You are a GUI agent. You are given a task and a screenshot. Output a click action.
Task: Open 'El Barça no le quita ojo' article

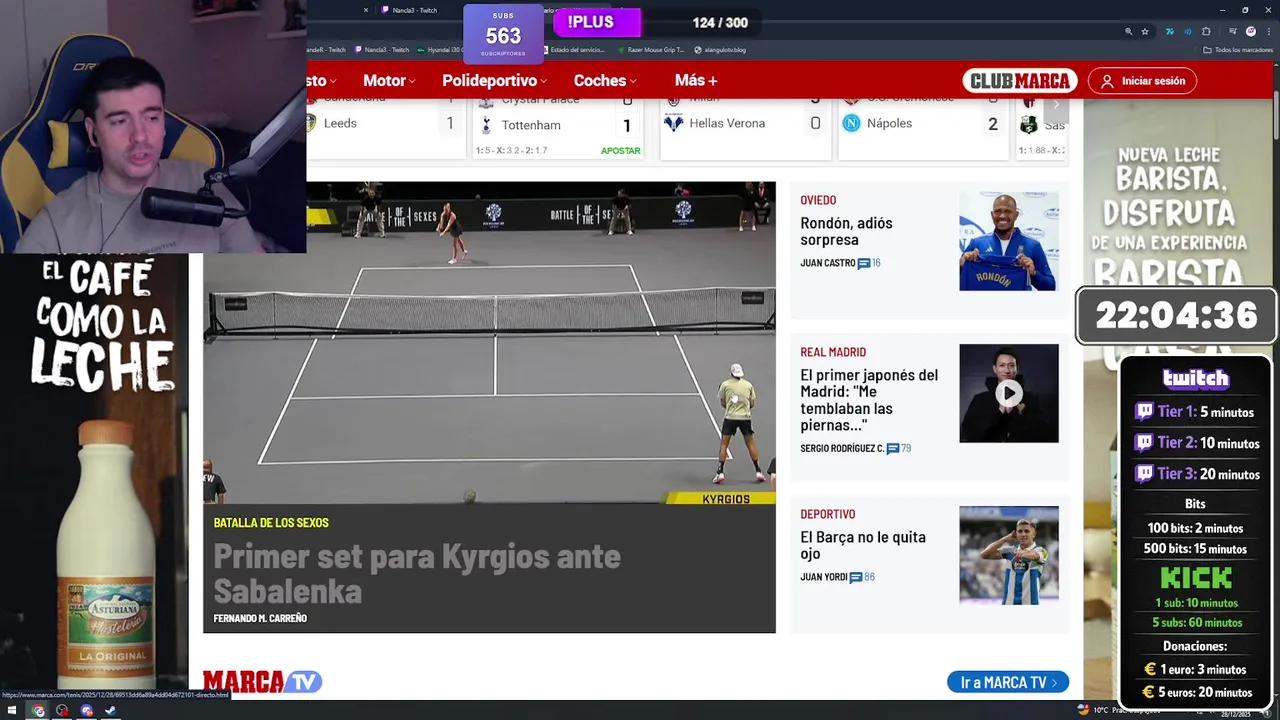pos(863,545)
